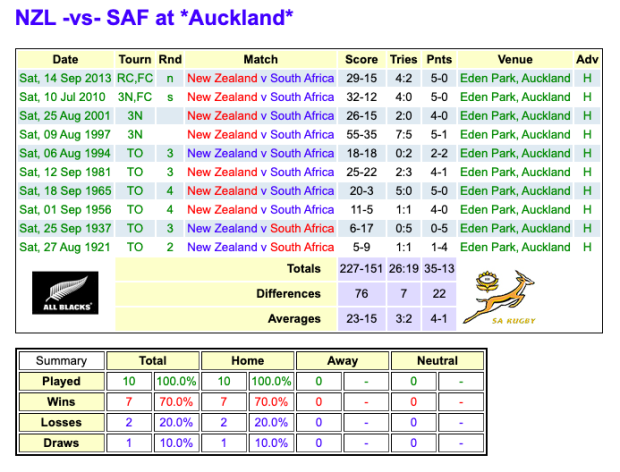
Task: Click the Total column heading in summary
Action: [153, 361]
